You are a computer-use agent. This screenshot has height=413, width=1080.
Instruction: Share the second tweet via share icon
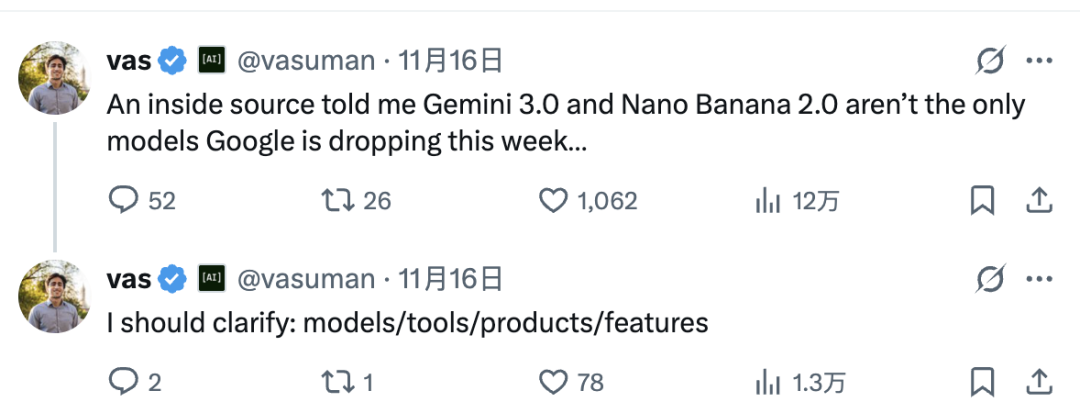pyautogui.click(x=1038, y=381)
